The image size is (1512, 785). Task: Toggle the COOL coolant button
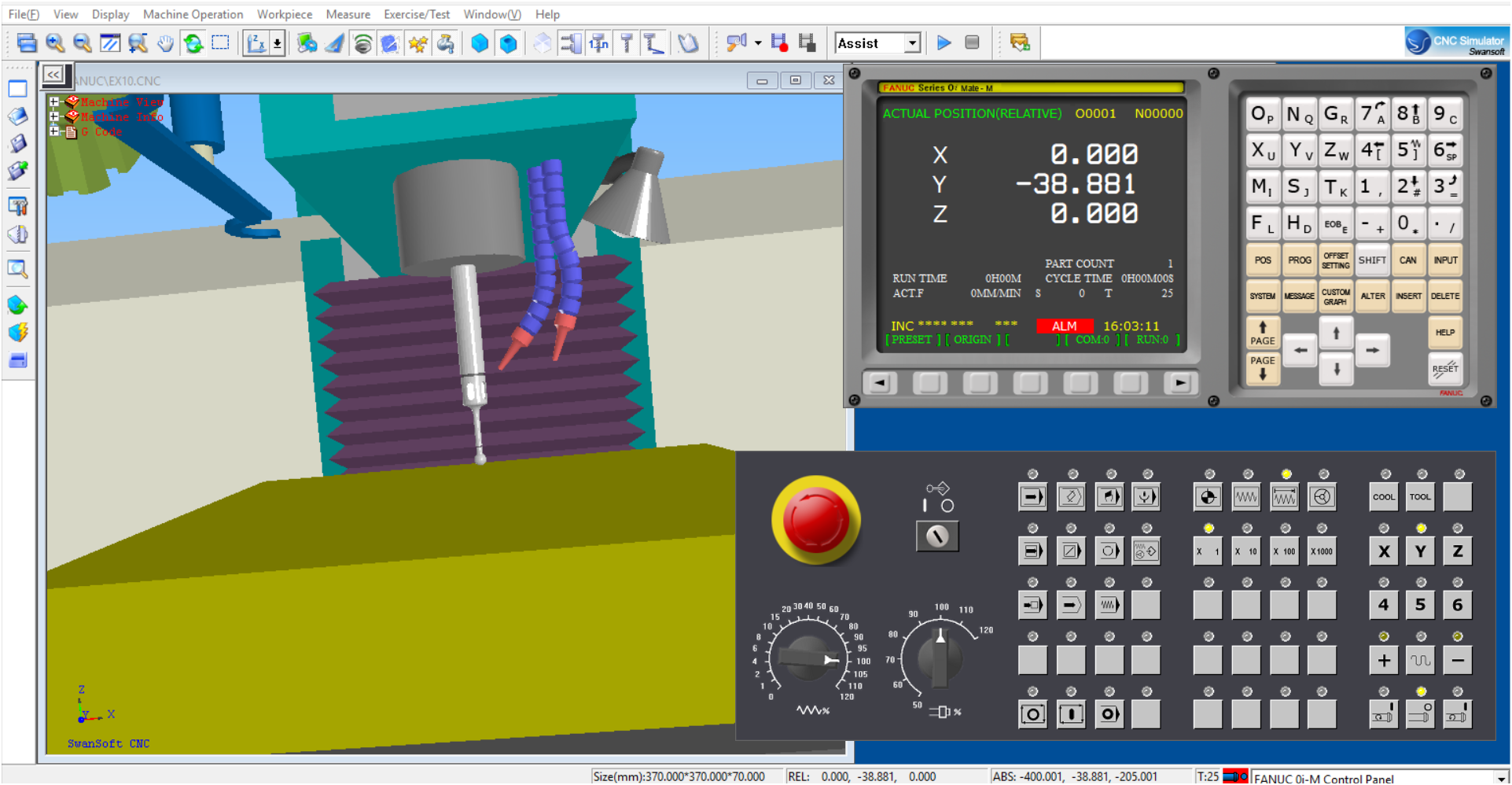tap(1384, 497)
